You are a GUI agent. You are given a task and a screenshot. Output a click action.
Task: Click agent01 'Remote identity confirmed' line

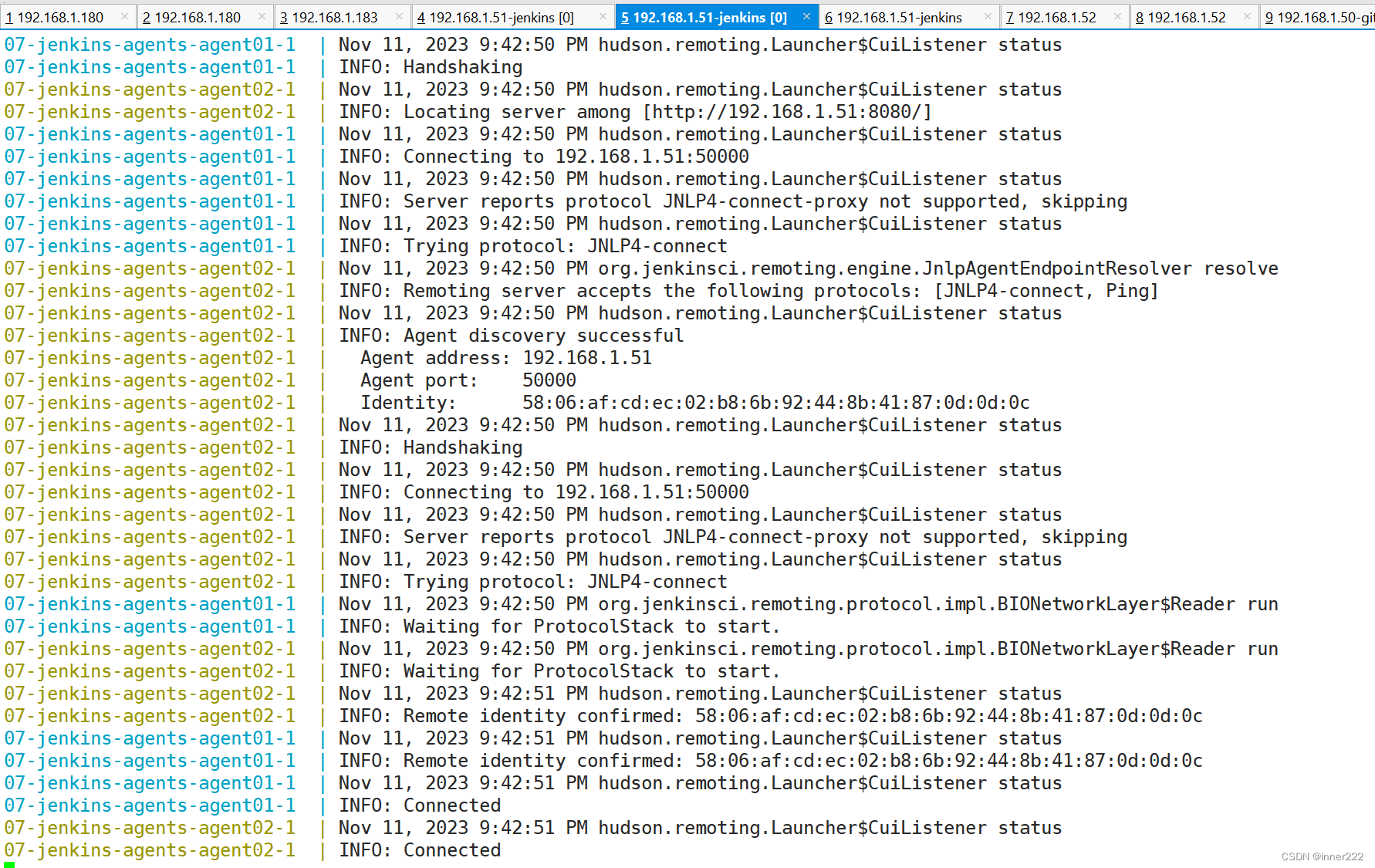[603, 761]
